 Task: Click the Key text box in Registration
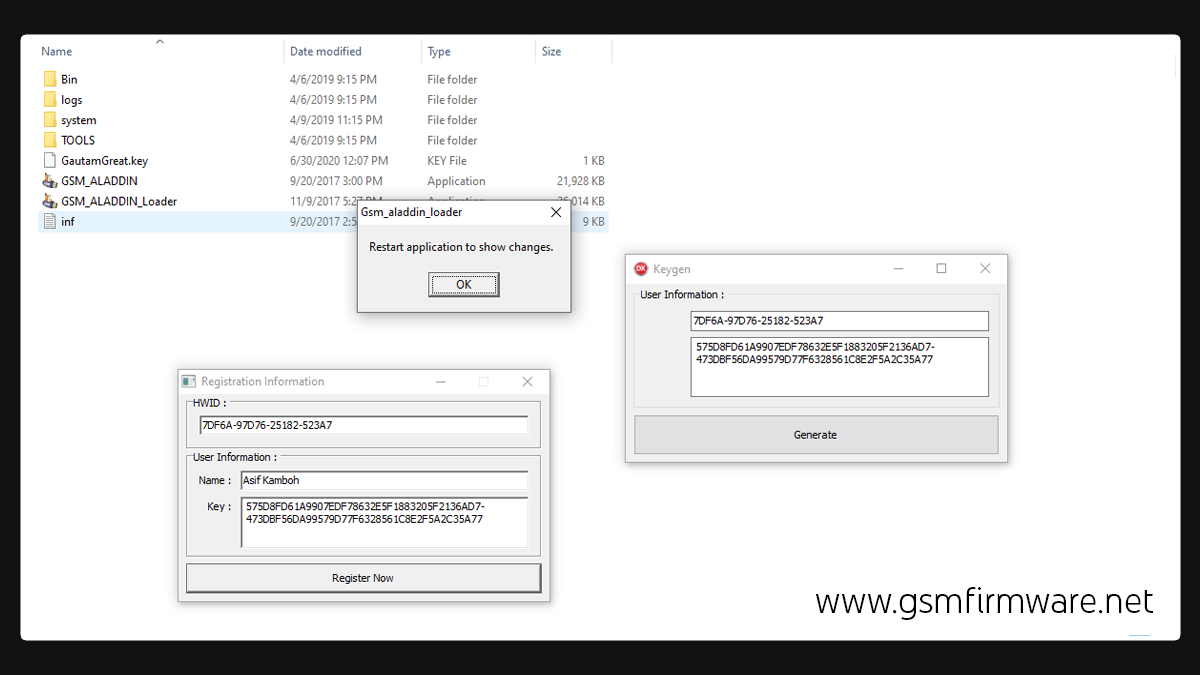click(x=384, y=523)
